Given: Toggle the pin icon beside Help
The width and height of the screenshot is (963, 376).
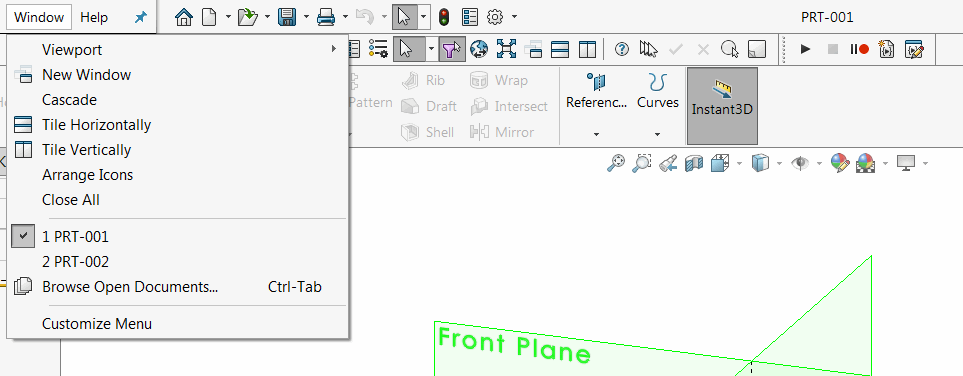Looking at the screenshot, I should click(x=141, y=17).
